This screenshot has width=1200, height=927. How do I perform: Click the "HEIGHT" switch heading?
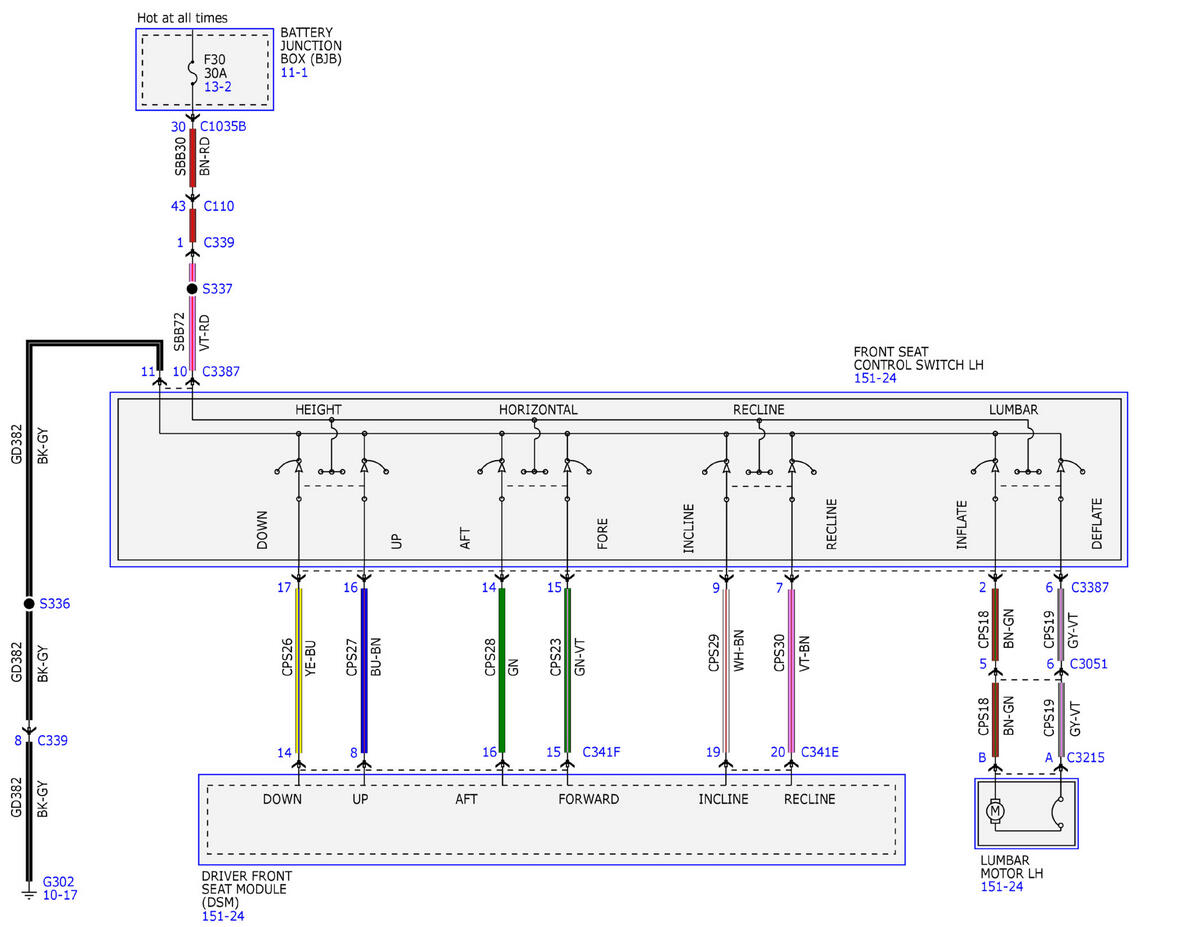pyautogui.click(x=318, y=410)
